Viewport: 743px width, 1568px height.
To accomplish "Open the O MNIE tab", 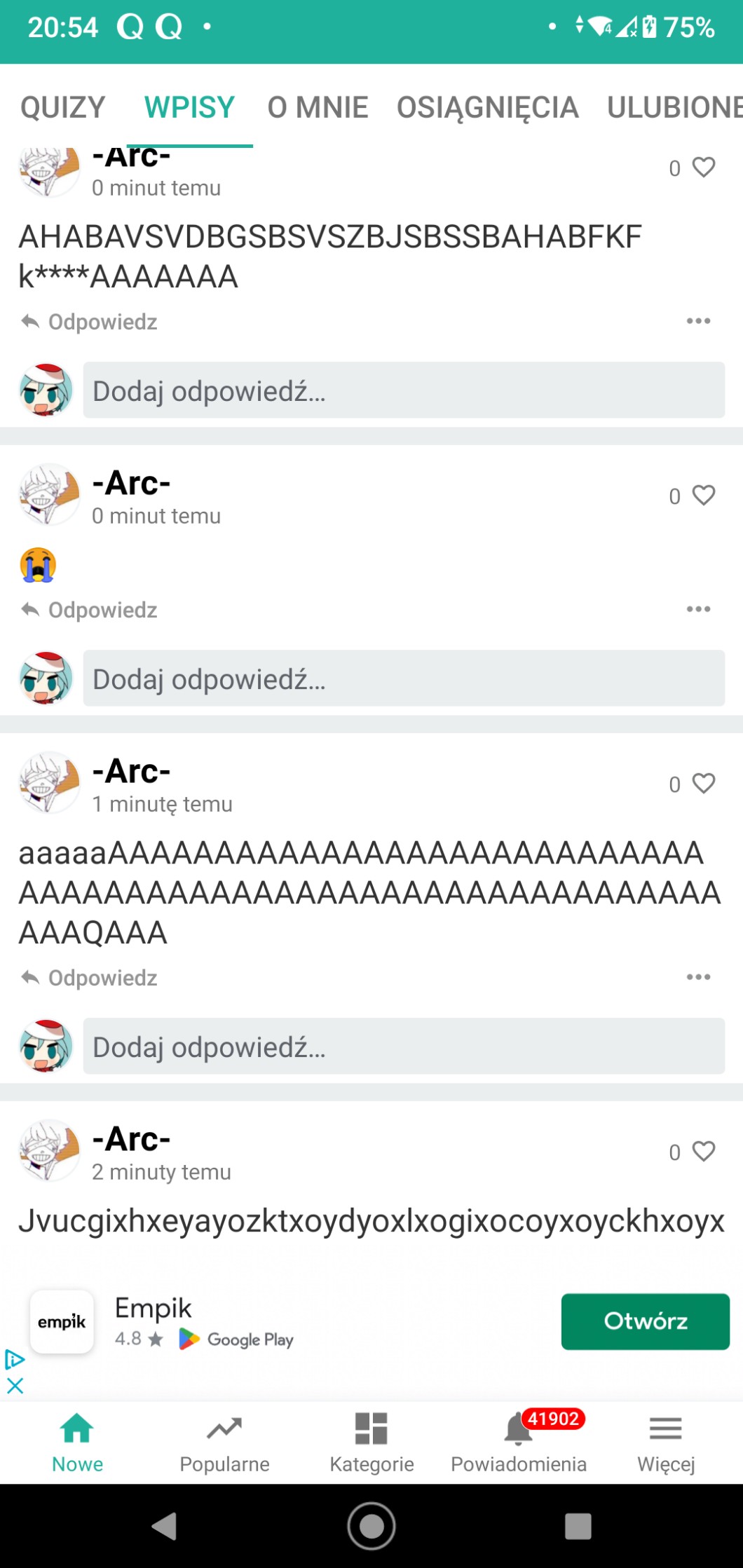I will tap(318, 107).
